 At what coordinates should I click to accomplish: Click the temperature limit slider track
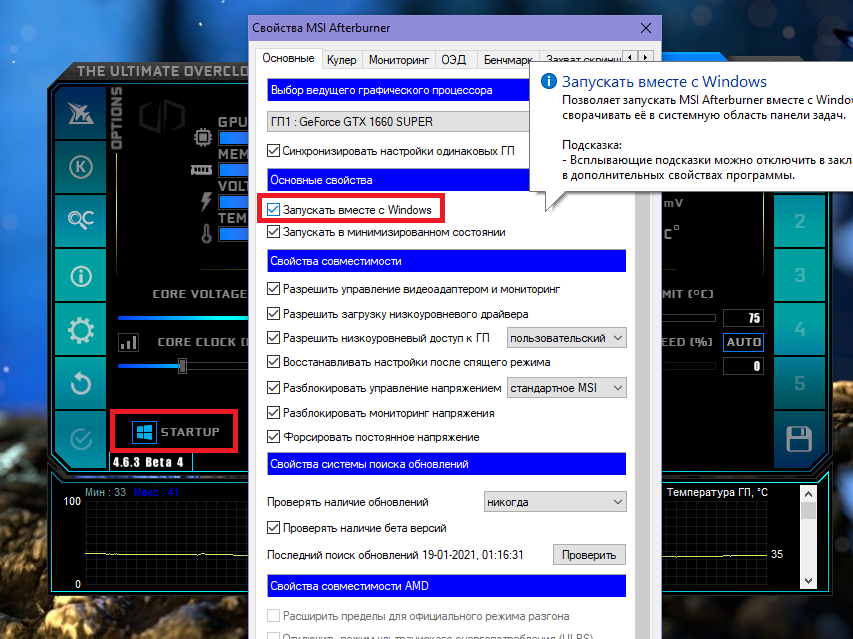[689, 318]
